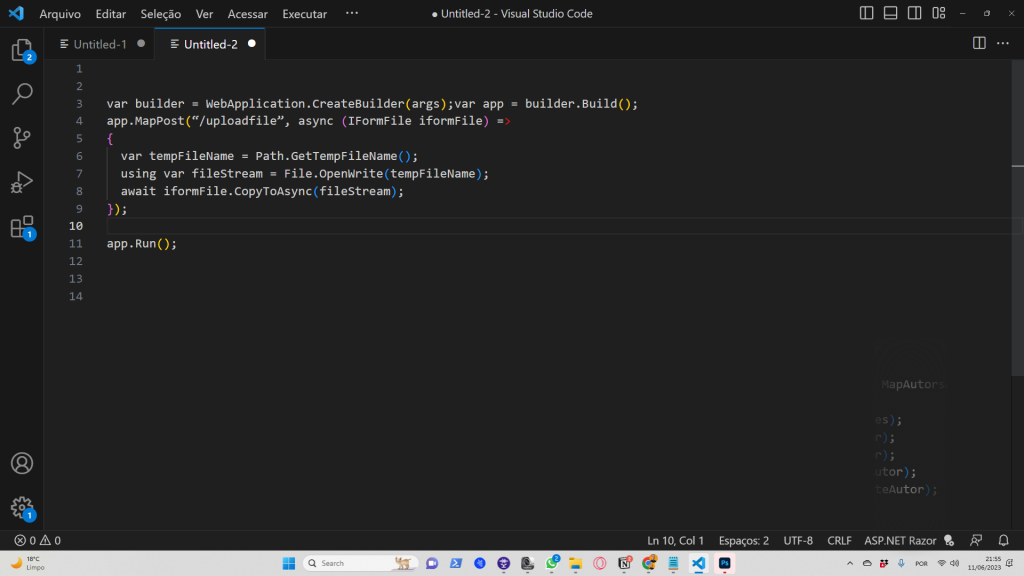Open the Customize Layout icon
This screenshot has width=1024, height=576.
tap(938, 13)
